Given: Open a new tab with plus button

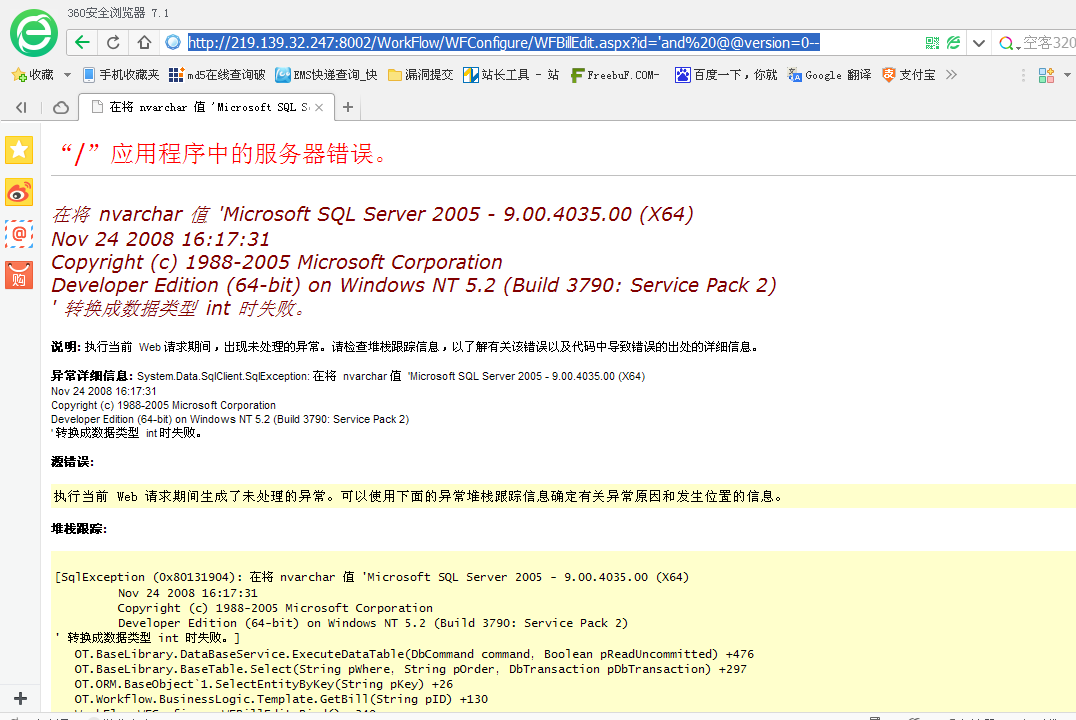Looking at the screenshot, I should click(x=348, y=107).
